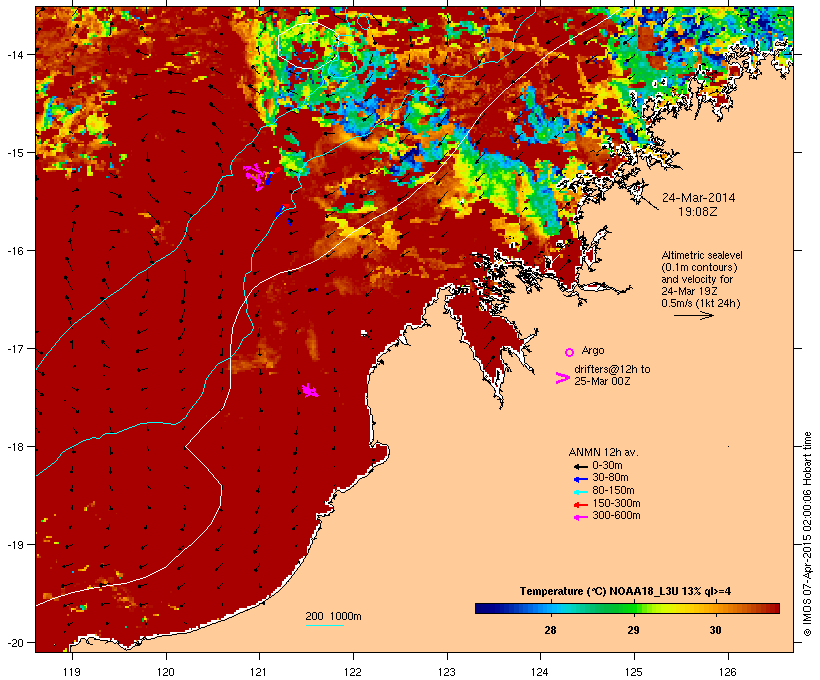
Task: Click the '150-300m' depth label
Action: tap(617, 503)
